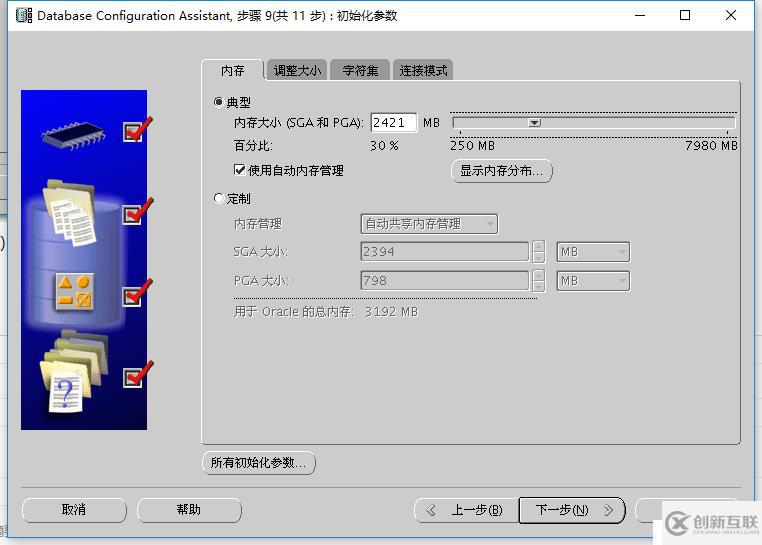The image size is (762, 545).
Task: Click the 显示内存分布... button
Action: (x=502, y=171)
